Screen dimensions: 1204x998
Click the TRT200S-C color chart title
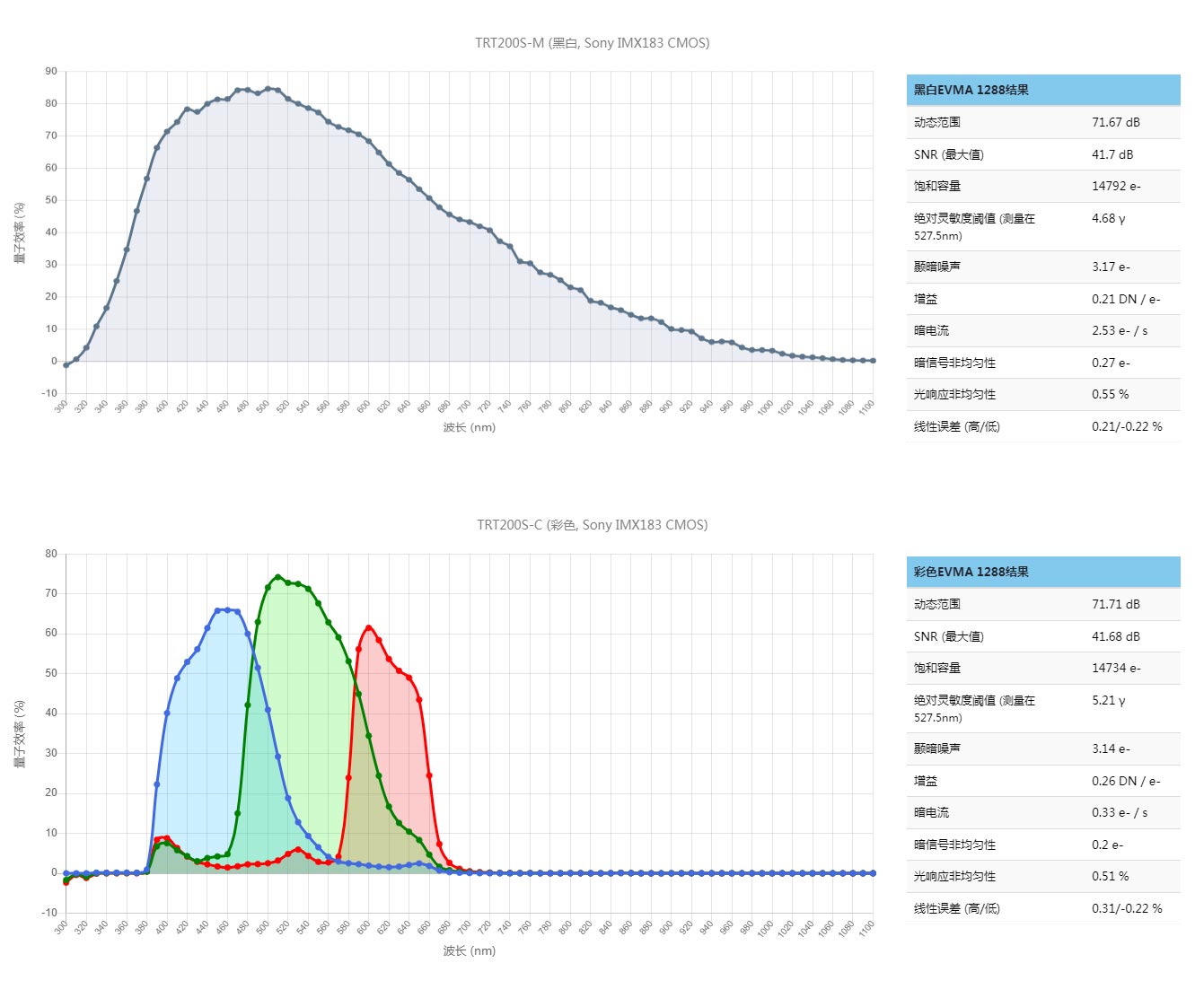pos(592,525)
